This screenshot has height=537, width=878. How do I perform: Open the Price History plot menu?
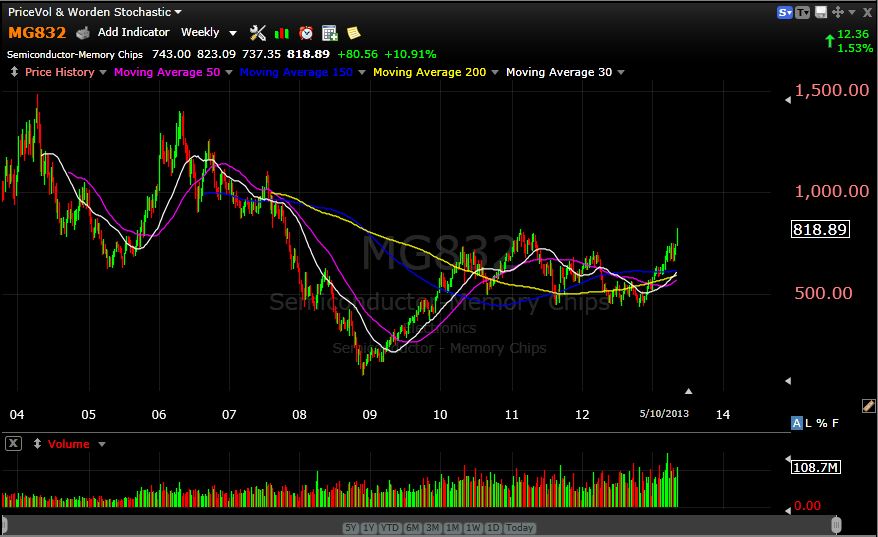pyautogui.click(x=59, y=72)
